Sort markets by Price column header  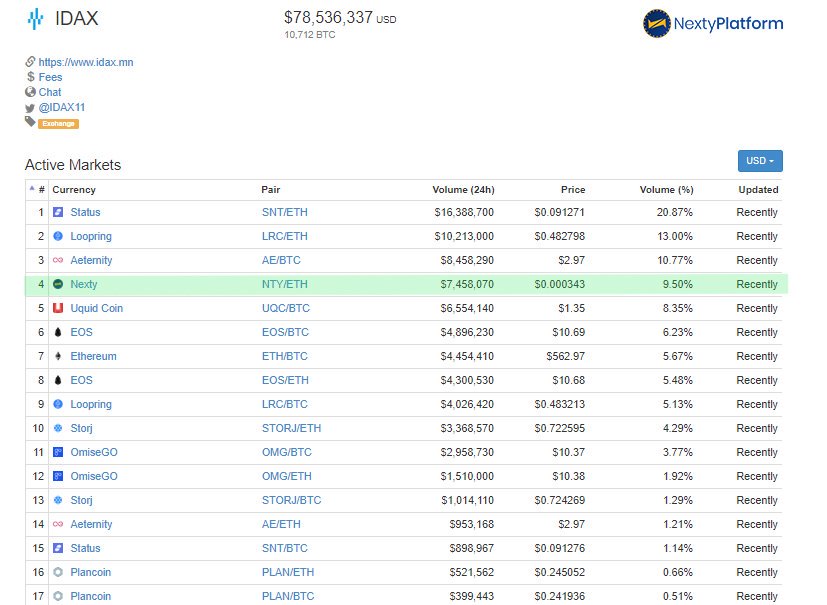click(573, 190)
